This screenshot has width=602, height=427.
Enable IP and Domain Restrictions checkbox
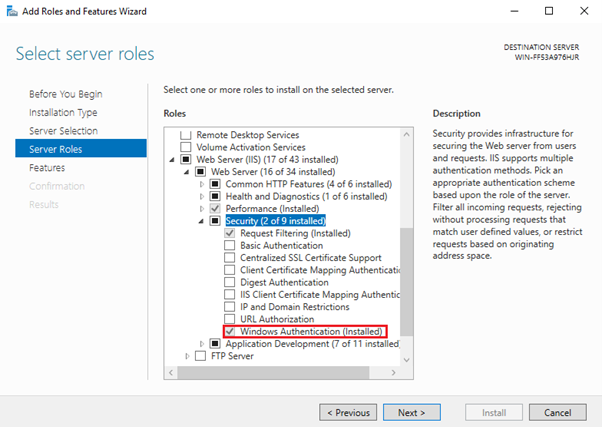point(230,307)
